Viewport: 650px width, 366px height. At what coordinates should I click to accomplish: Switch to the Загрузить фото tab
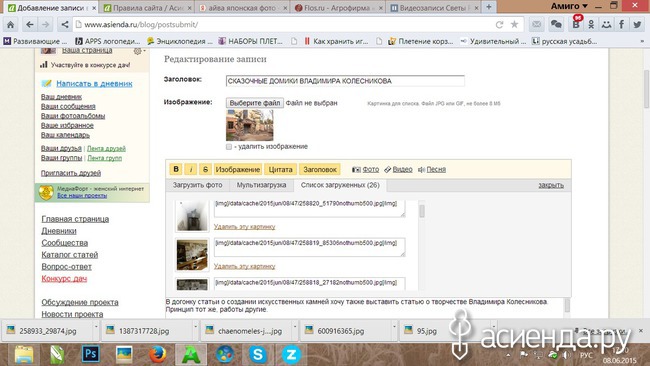click(197, 185)
